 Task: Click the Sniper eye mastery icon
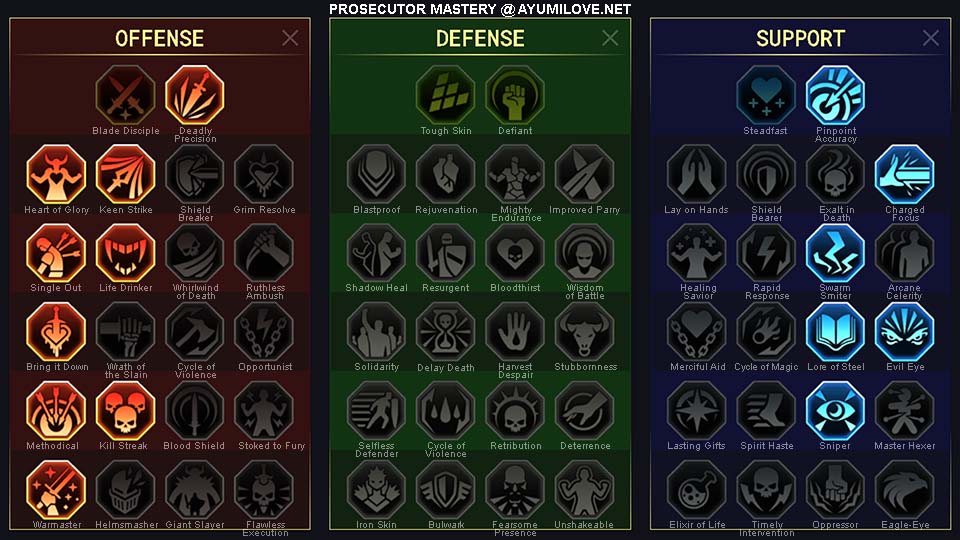pos(835,411)
